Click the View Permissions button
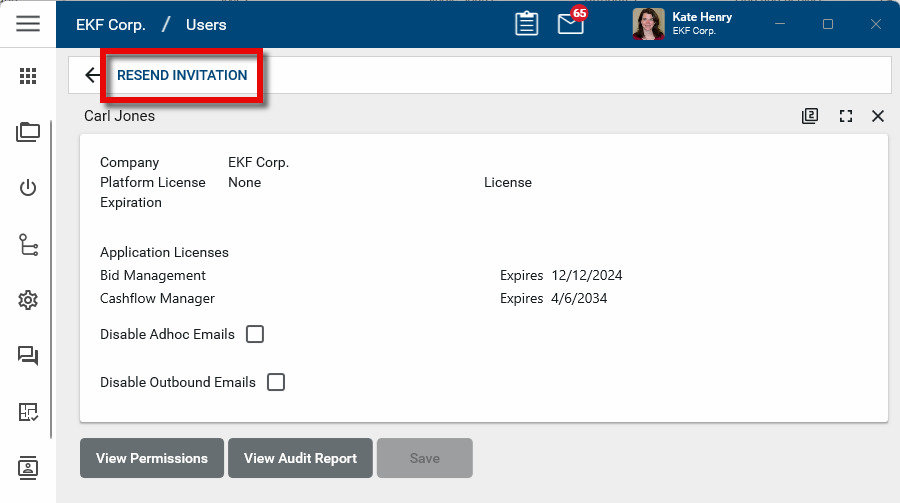 [x=152, y=458]
